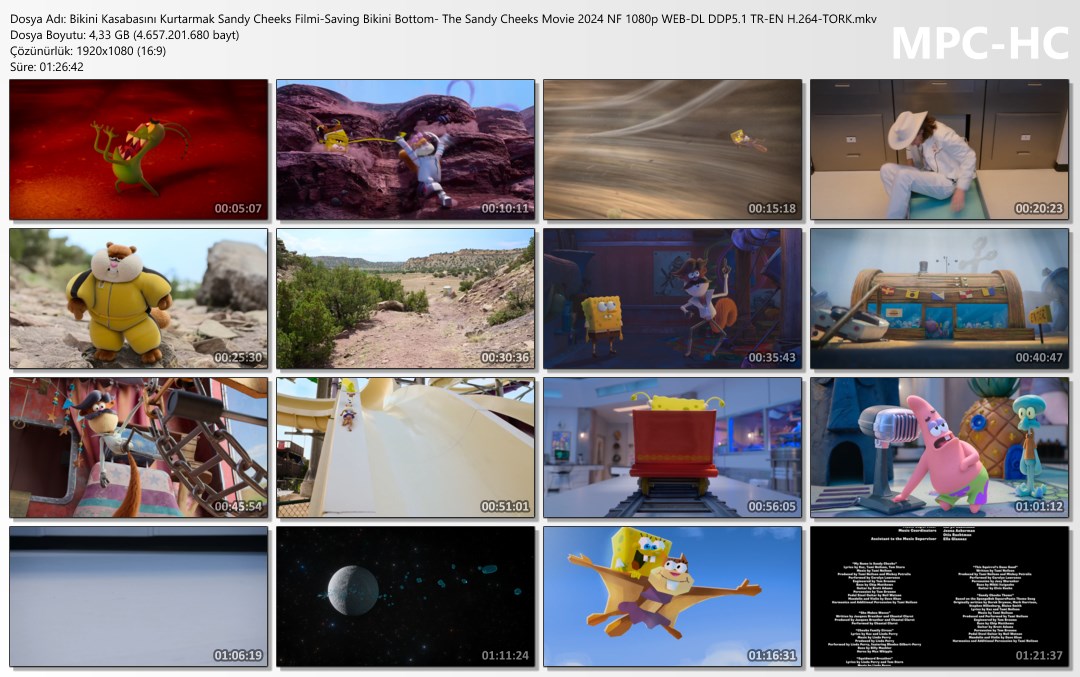Select the "Dosya Boyutu: 4,33 GB" line
The image size is (1080, 677).
[x=125, y=34]
